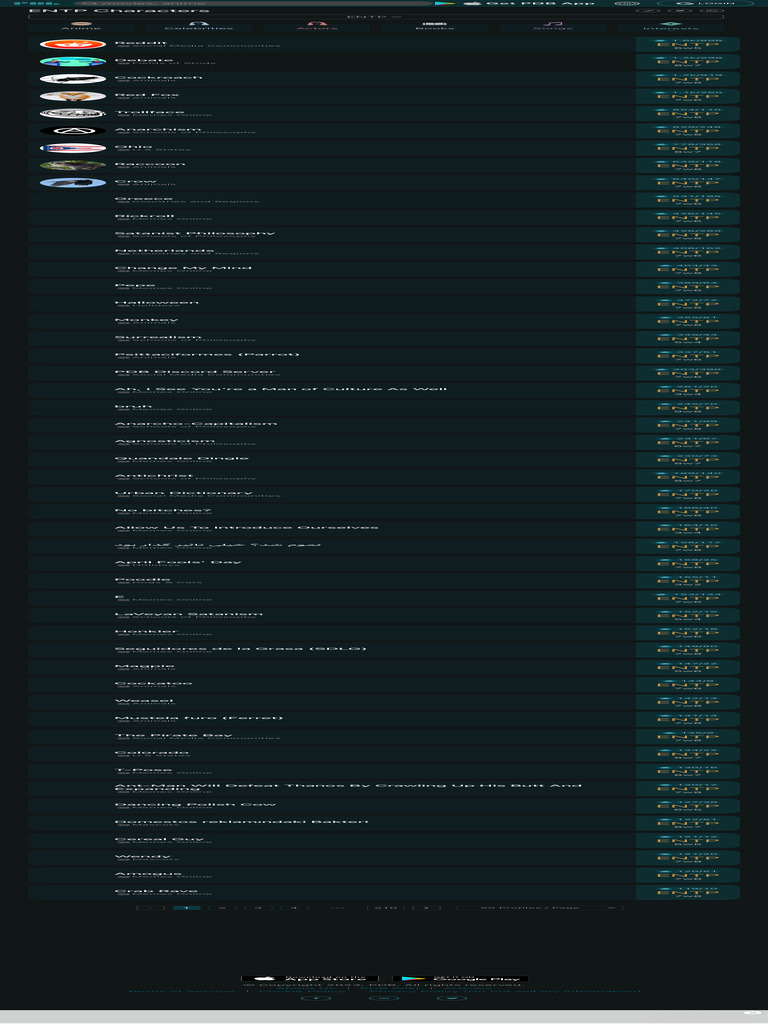Viewport: 768px width, 1024px height.
Task: Click the Download on the App Store badge
Action: 310,978
